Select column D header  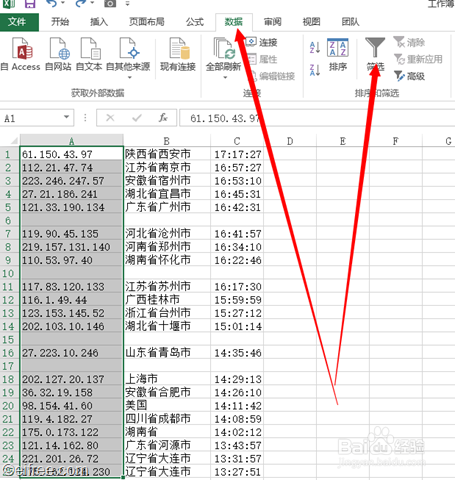[290, 141]
